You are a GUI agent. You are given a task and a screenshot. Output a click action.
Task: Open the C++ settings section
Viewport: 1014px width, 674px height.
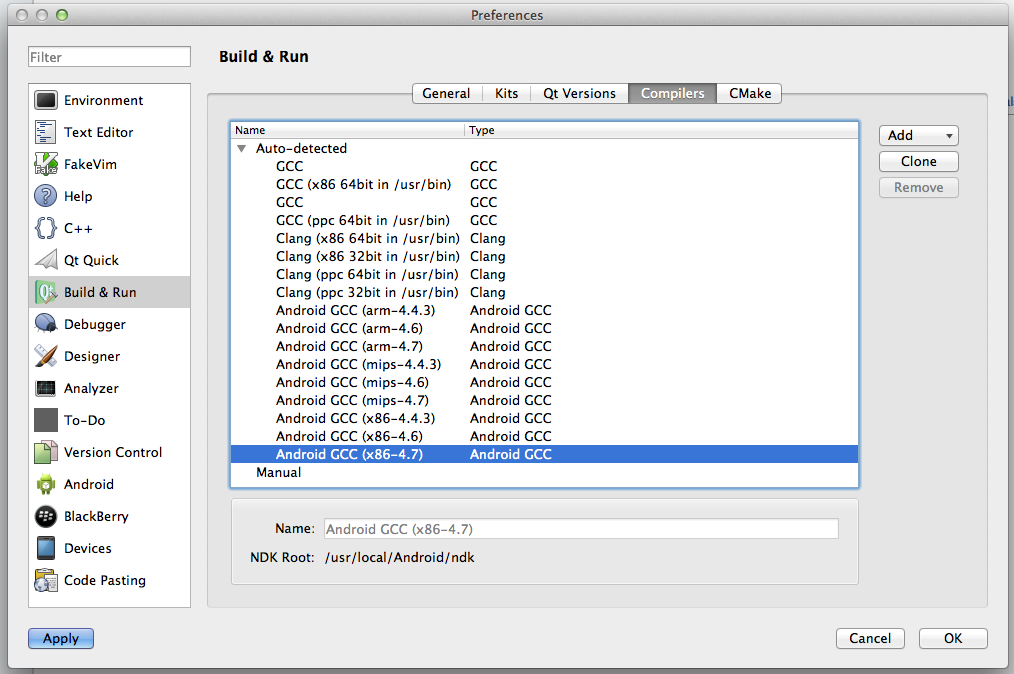44,228
